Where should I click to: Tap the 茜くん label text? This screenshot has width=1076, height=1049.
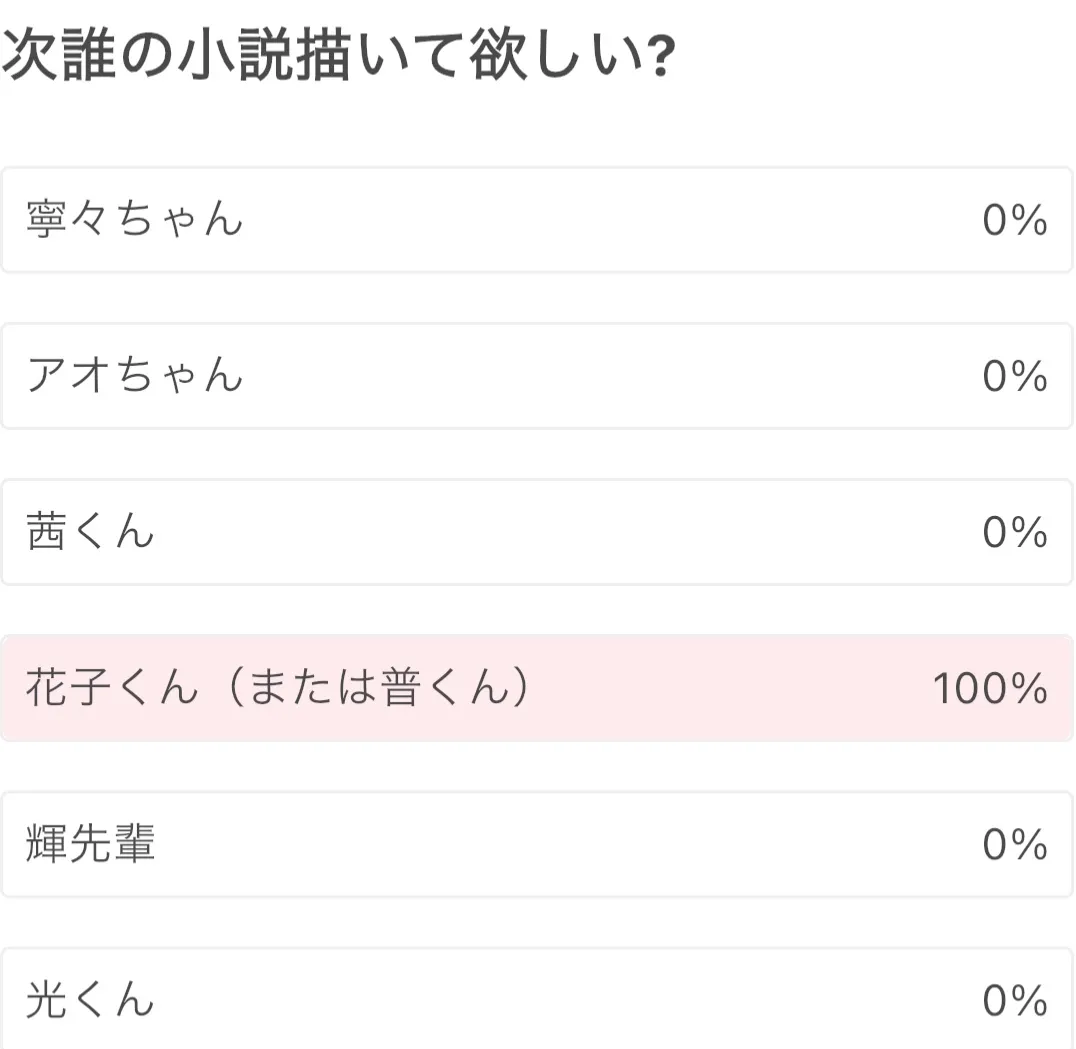90,532
